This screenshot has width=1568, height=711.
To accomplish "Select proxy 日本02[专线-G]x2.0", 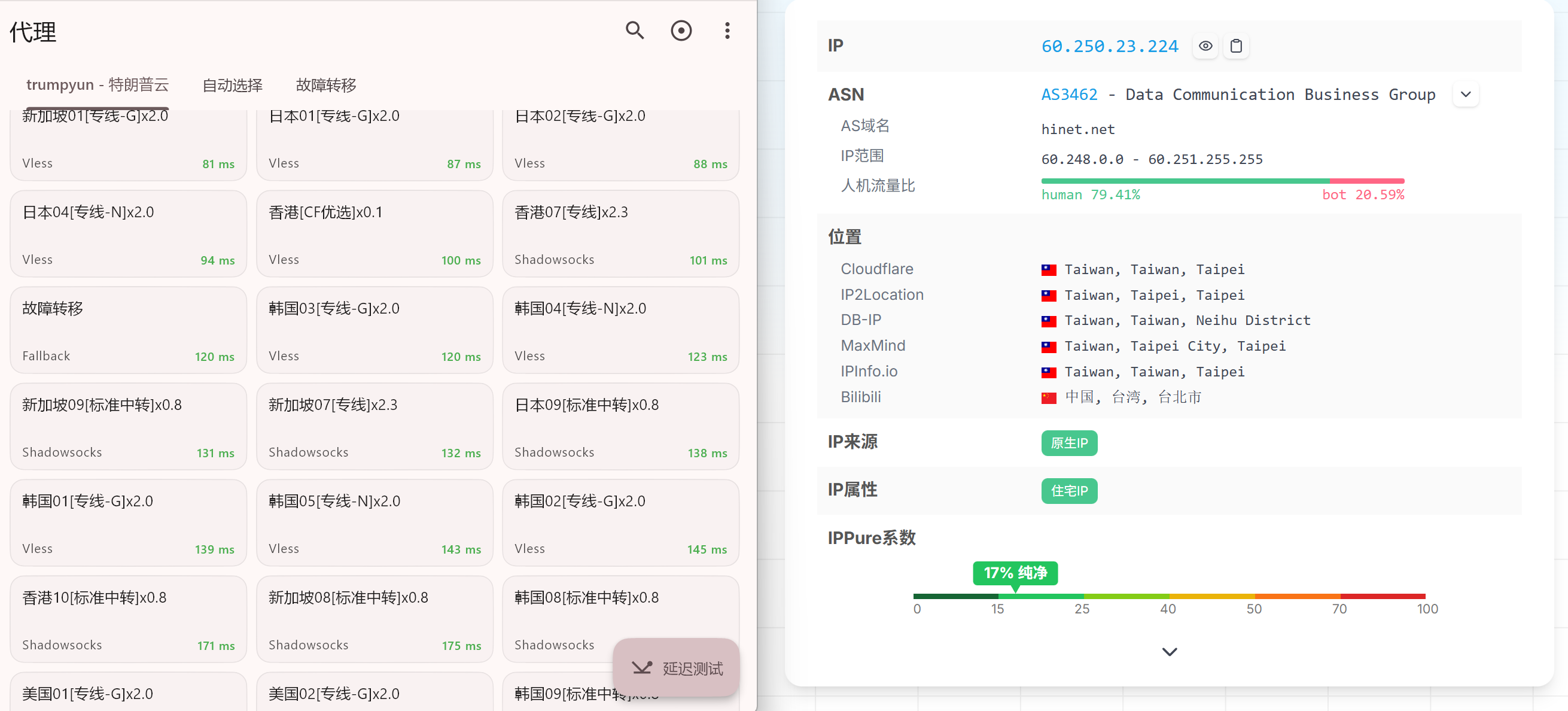I will pyautogui.click(x=620, y=145).
